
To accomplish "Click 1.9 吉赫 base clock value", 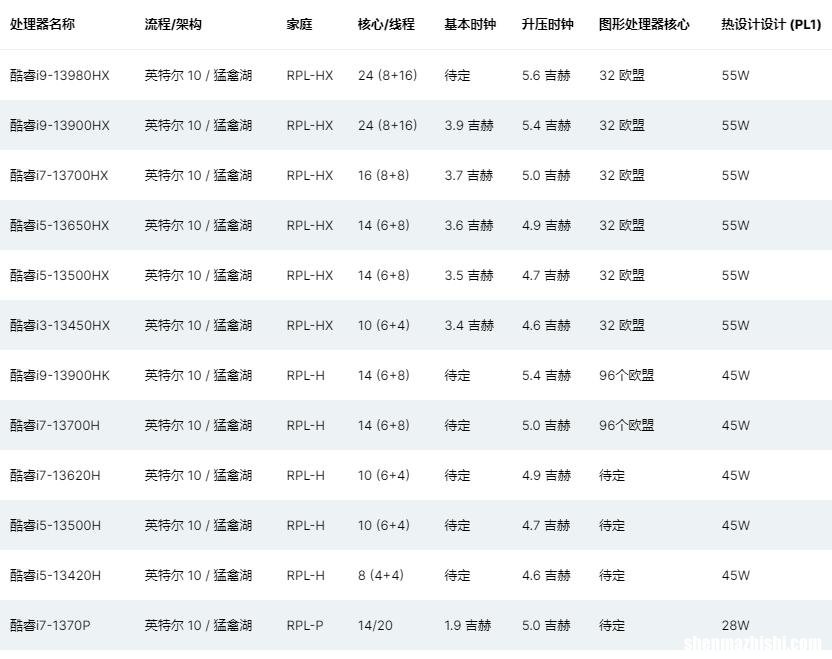I will coord(467,625).
